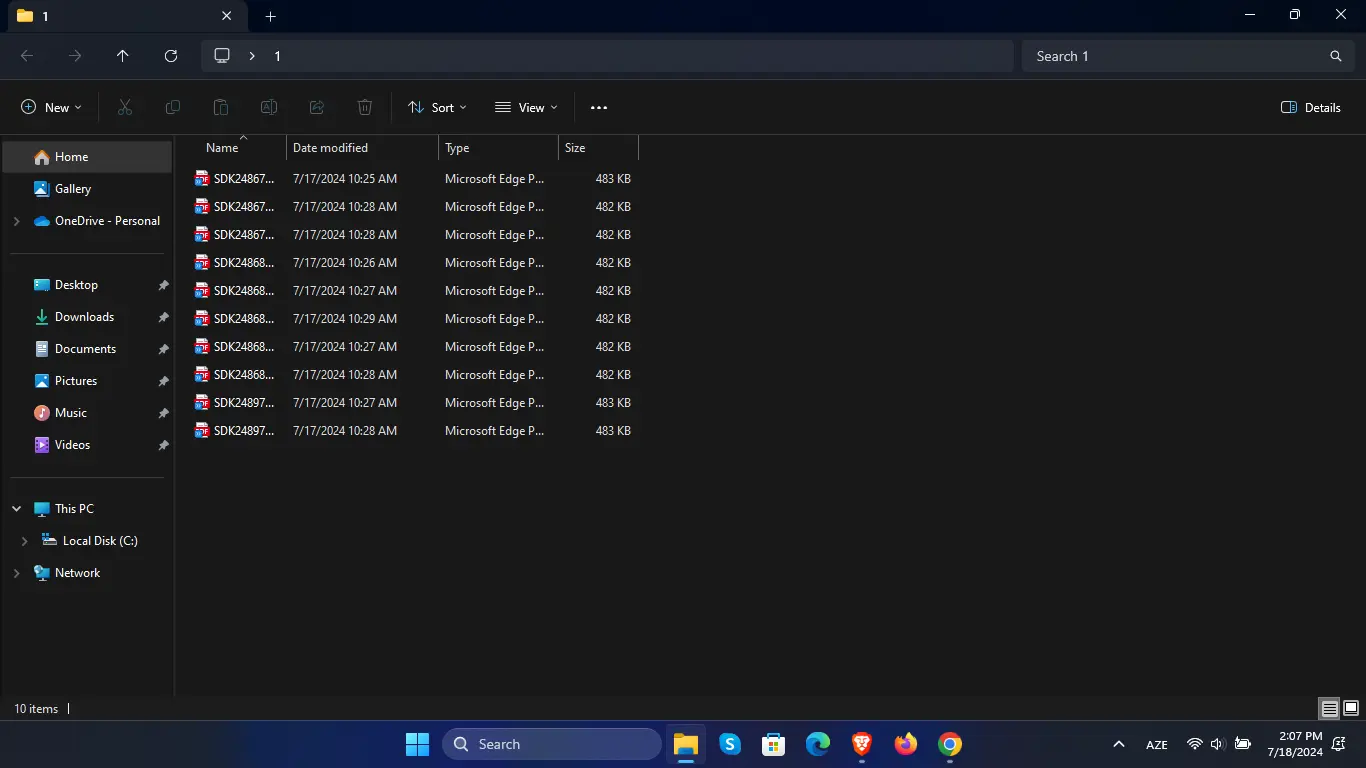Click search magnifier in Search 1 box
Screen dimensions: 1366x768
(1336, 56)
